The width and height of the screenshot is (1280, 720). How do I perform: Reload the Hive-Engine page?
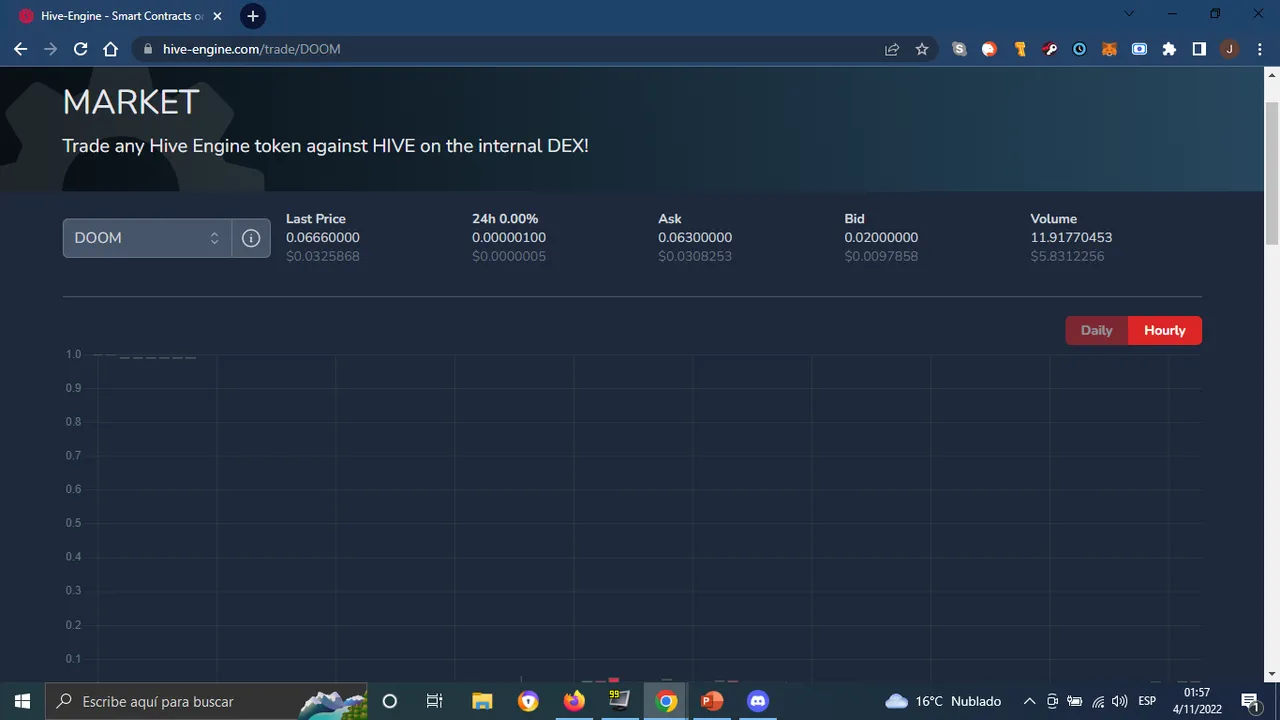tap(81, 49)
